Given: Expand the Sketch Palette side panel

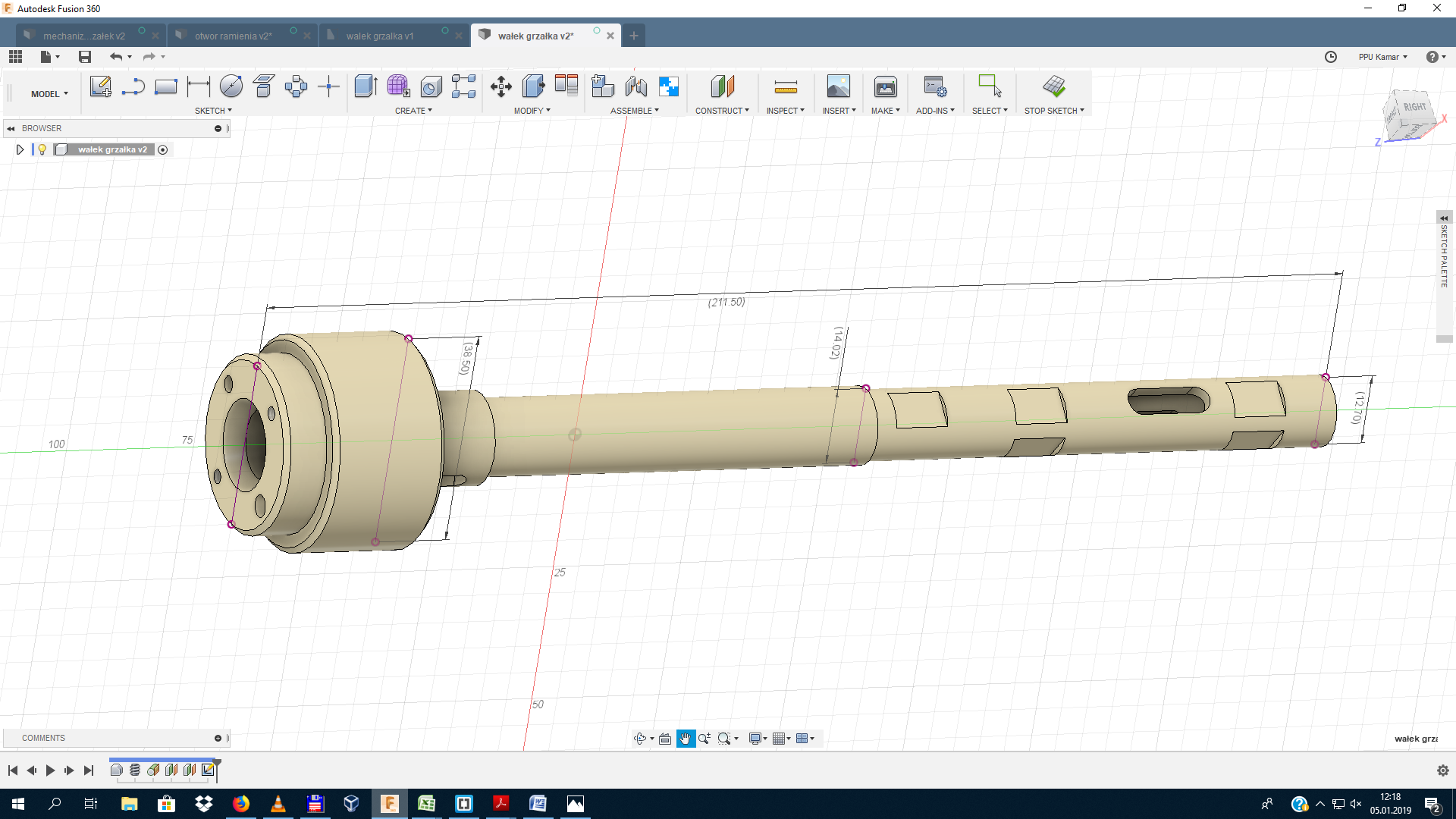Looking at the screenshot, I should [x=1444, y=218].
